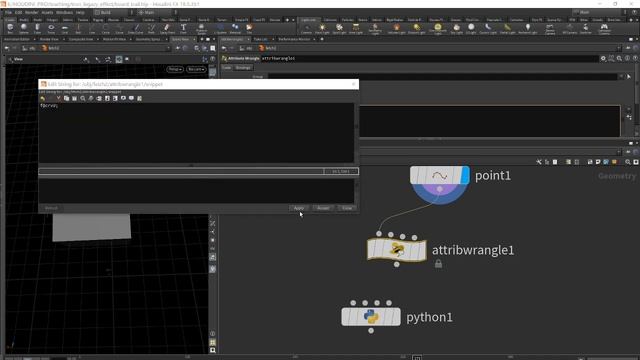Add a Portal Light from the shelf
The image size is (640, 360).
tap(507, 29)
